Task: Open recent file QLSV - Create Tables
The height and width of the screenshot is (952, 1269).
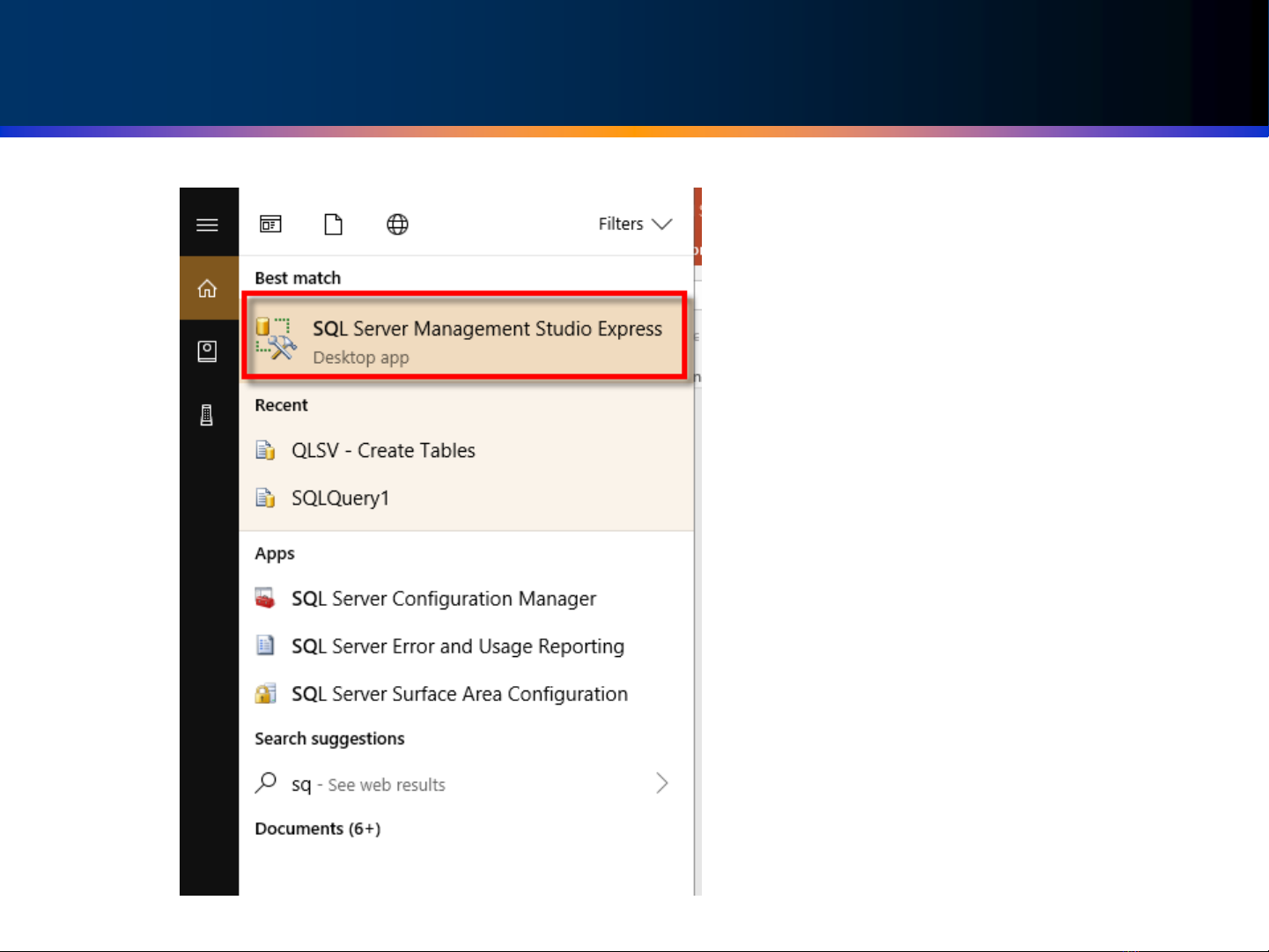Action: pyautogui.click(x=466, y=450)
